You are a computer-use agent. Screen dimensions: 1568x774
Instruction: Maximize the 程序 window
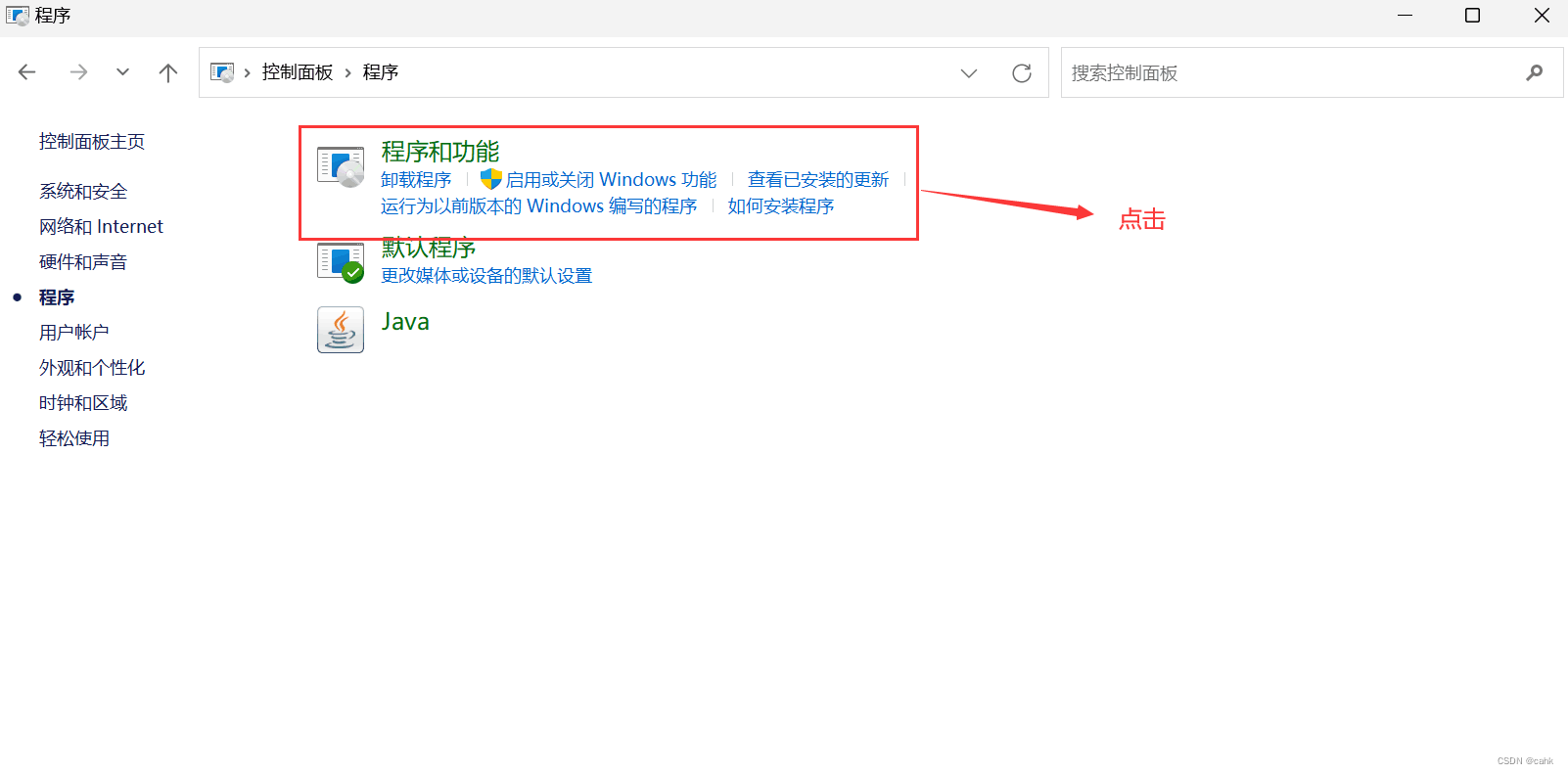click(1472, 16)
